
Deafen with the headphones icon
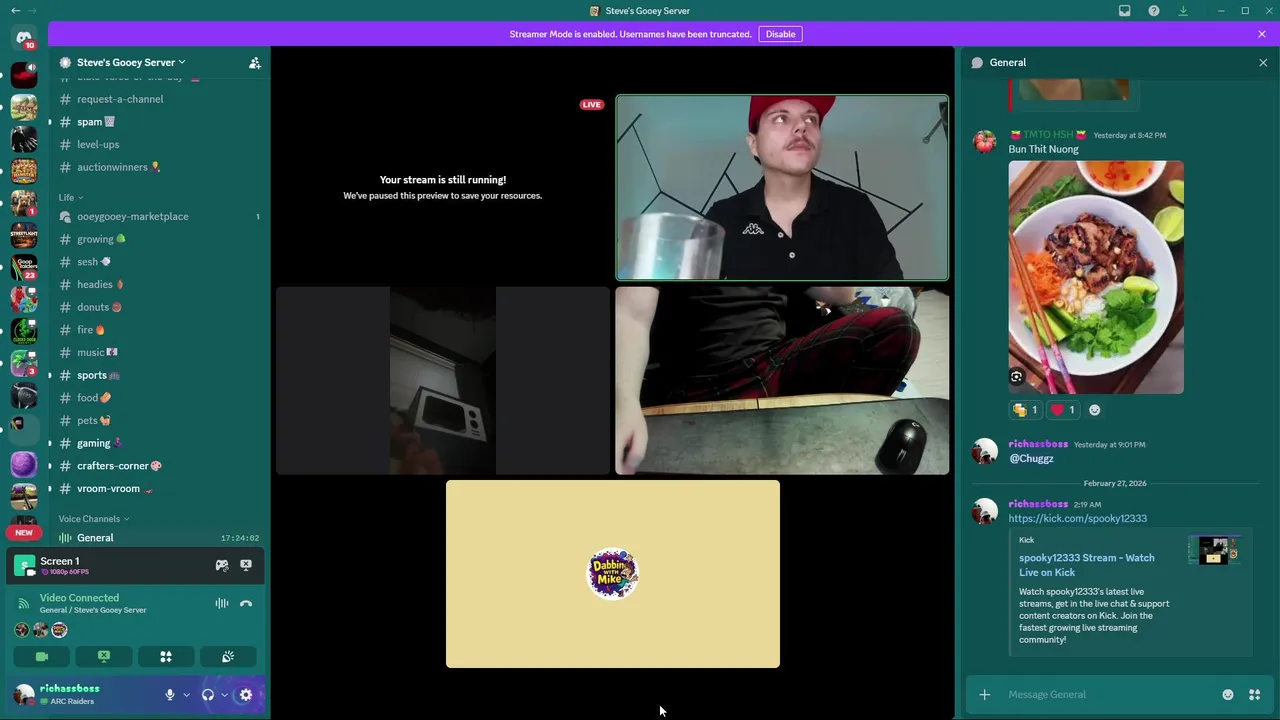[208, 695]
